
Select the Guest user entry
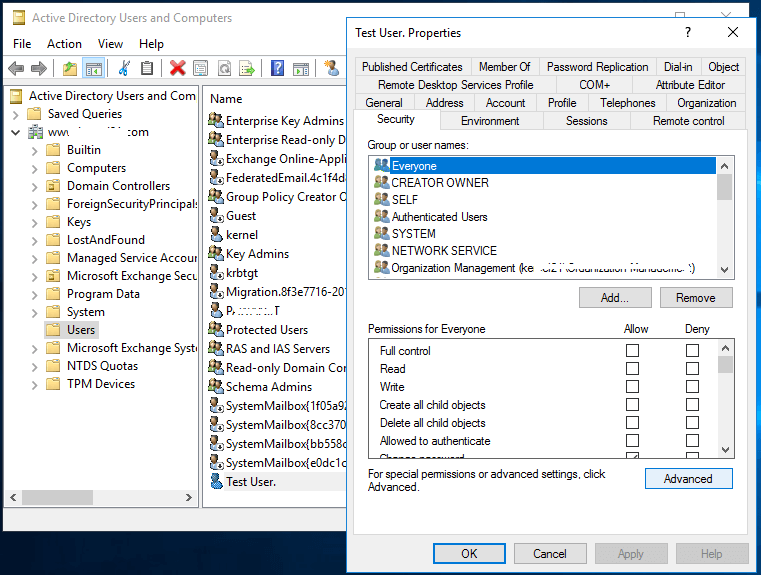(x=241, y=216)
